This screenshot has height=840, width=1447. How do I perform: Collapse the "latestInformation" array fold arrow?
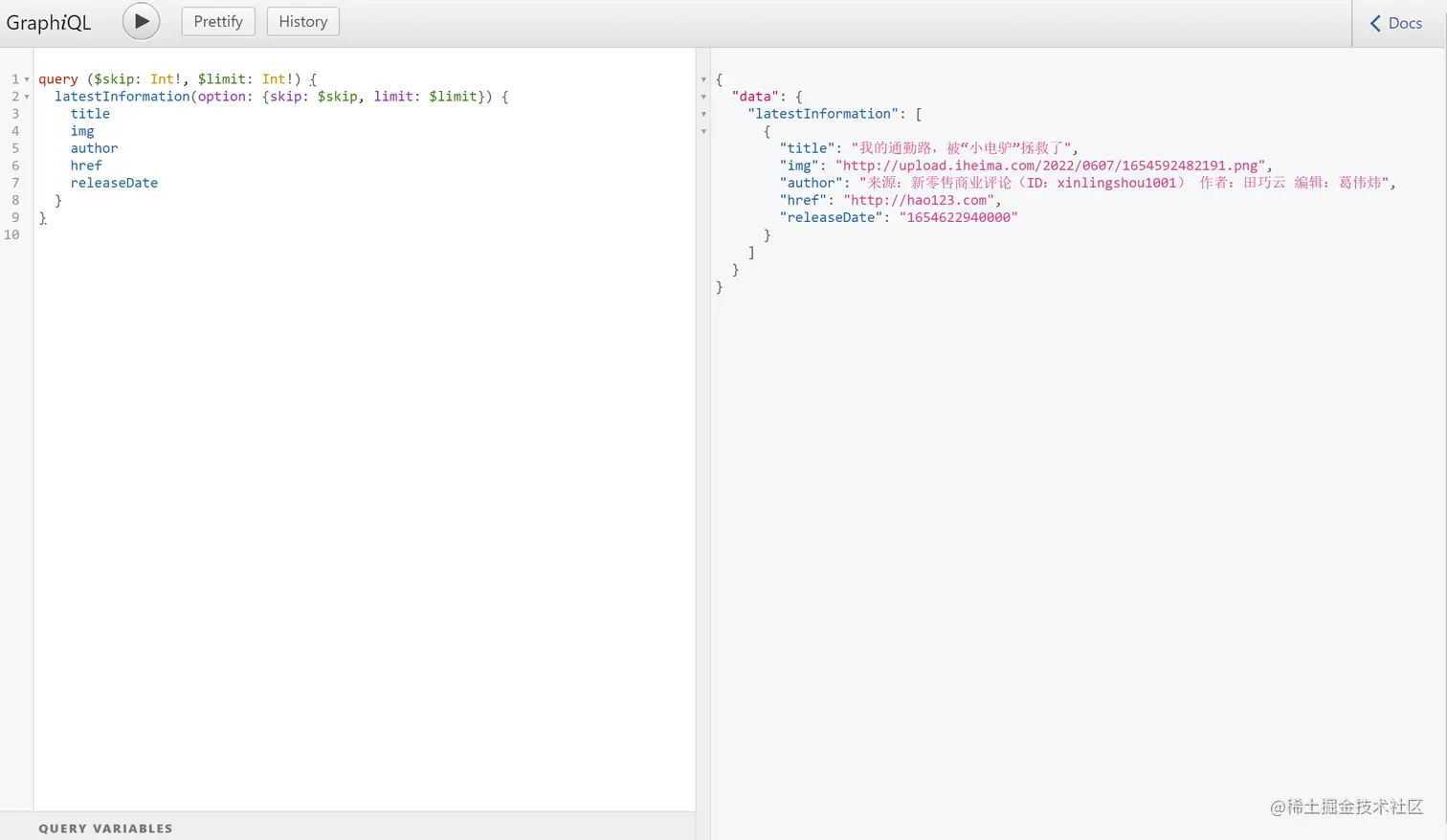703,114
